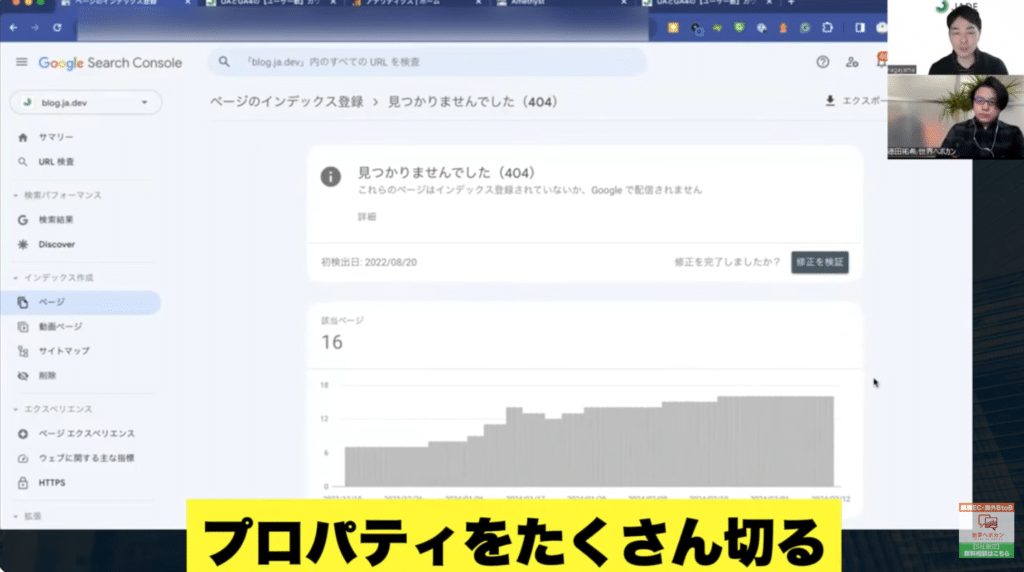Screen dimensions: 1024x572
Task: Open 動画ページ in the sidebar
Action: [60, 326]
